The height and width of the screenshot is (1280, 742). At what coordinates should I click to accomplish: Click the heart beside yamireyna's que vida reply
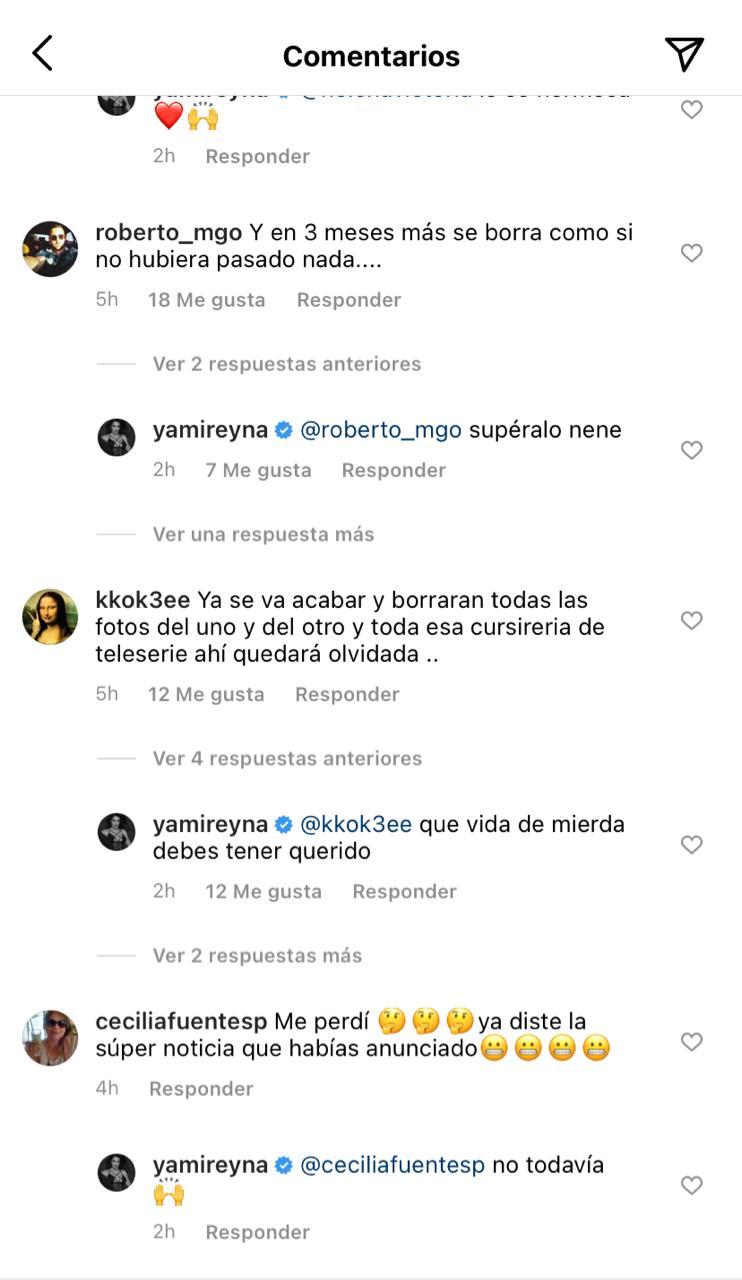tap(691, 844)
